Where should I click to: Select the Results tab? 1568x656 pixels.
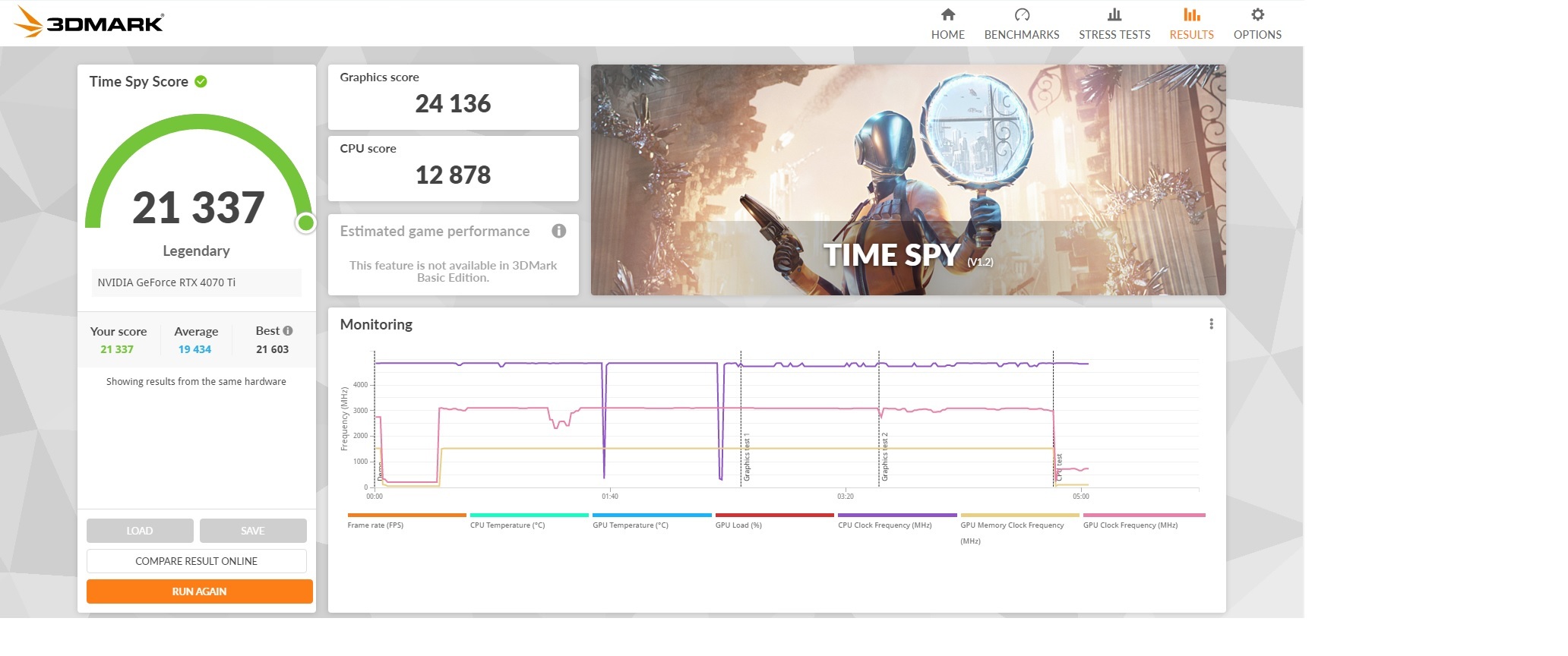click(x=1192, y=24)
